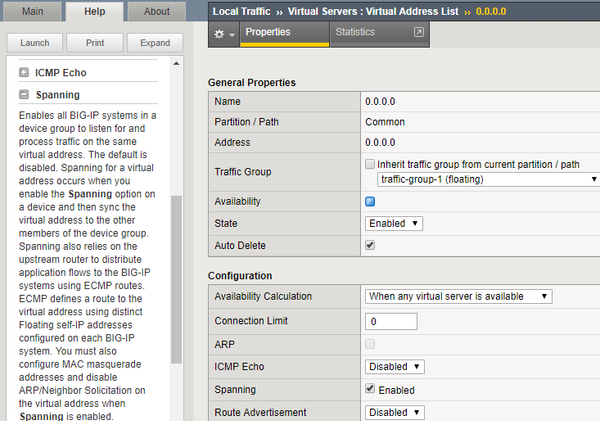600x421 pixels.
Task: Click the Route Advertisement label
Action: (x=260, y=413)
